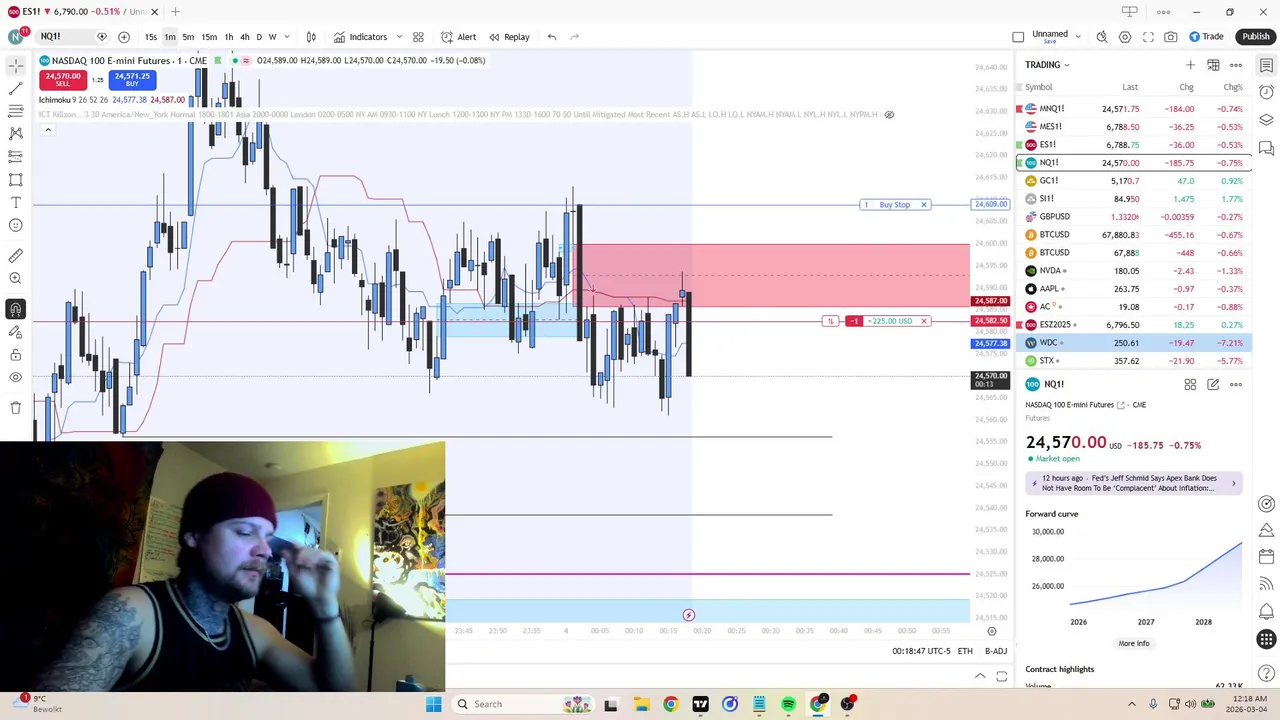Open the Fibonacci retracement tools

[15, 111]
